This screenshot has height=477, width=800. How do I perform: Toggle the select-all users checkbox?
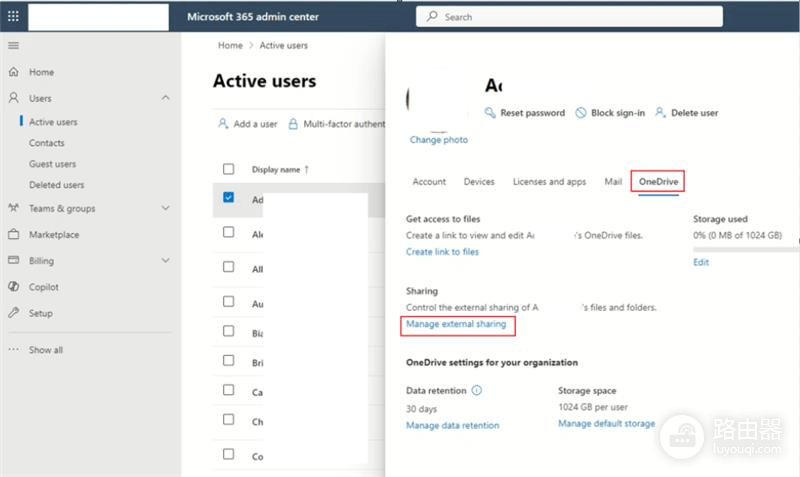229,169
